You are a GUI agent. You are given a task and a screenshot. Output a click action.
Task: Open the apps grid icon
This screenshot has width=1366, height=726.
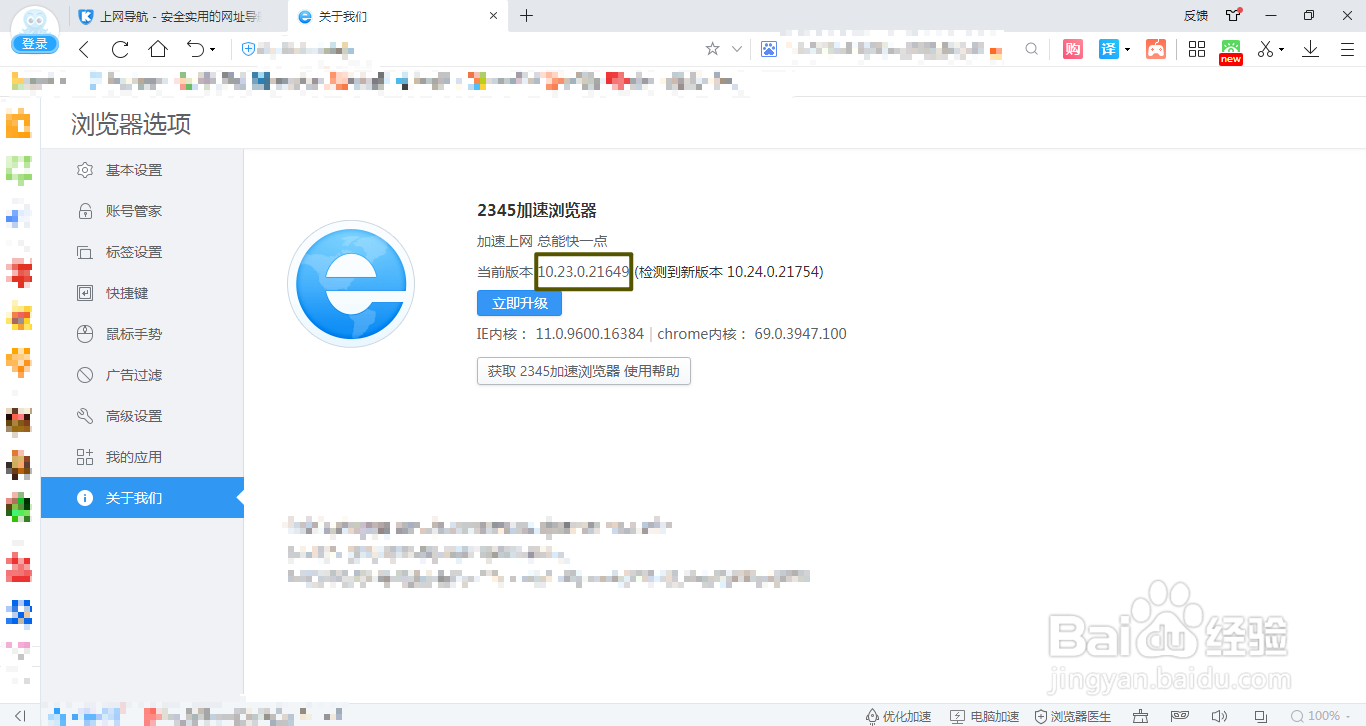click(1197, 49)
